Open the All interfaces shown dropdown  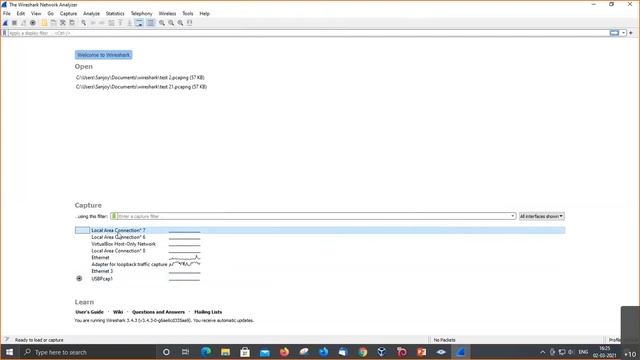tap(542, 216)
